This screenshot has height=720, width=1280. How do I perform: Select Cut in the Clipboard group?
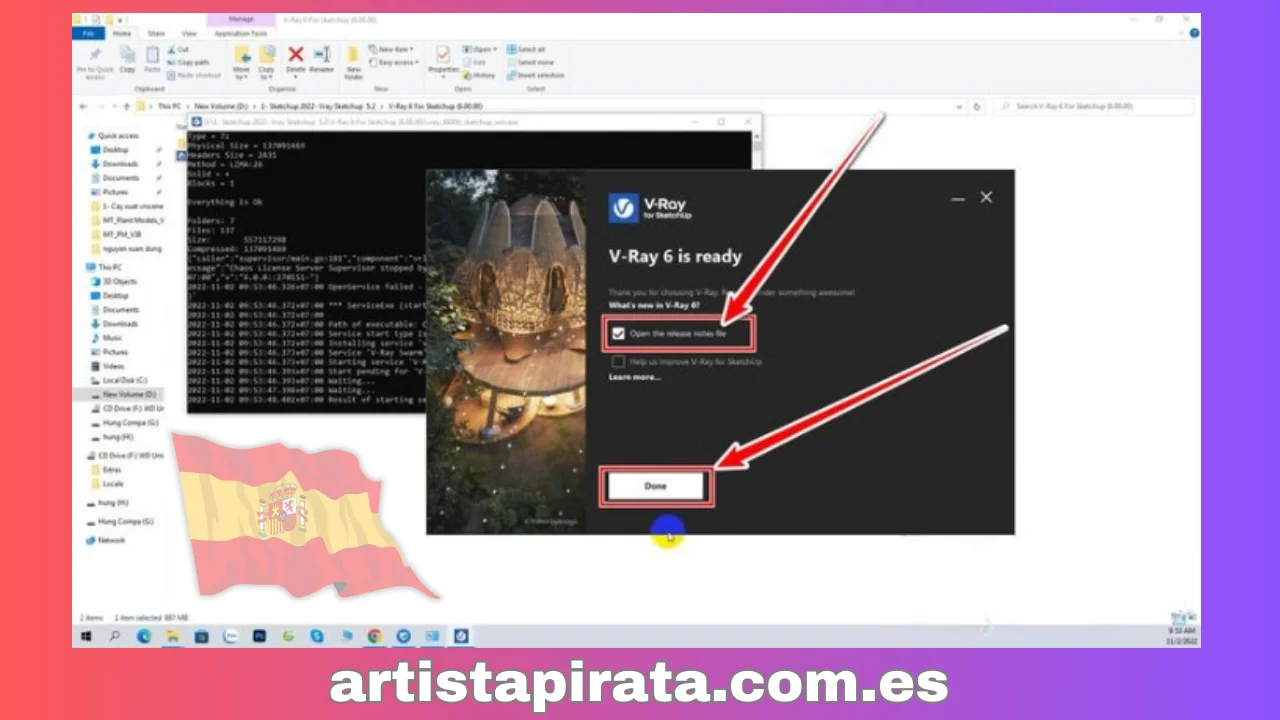coord(177,49)
